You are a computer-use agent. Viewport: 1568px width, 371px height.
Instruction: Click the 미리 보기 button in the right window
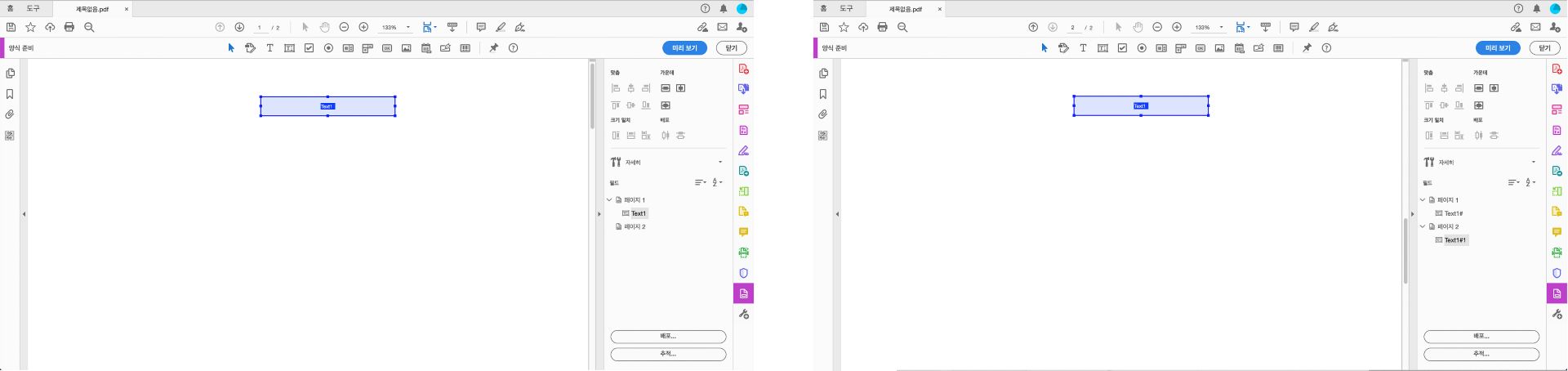[x=1498, y=48]
